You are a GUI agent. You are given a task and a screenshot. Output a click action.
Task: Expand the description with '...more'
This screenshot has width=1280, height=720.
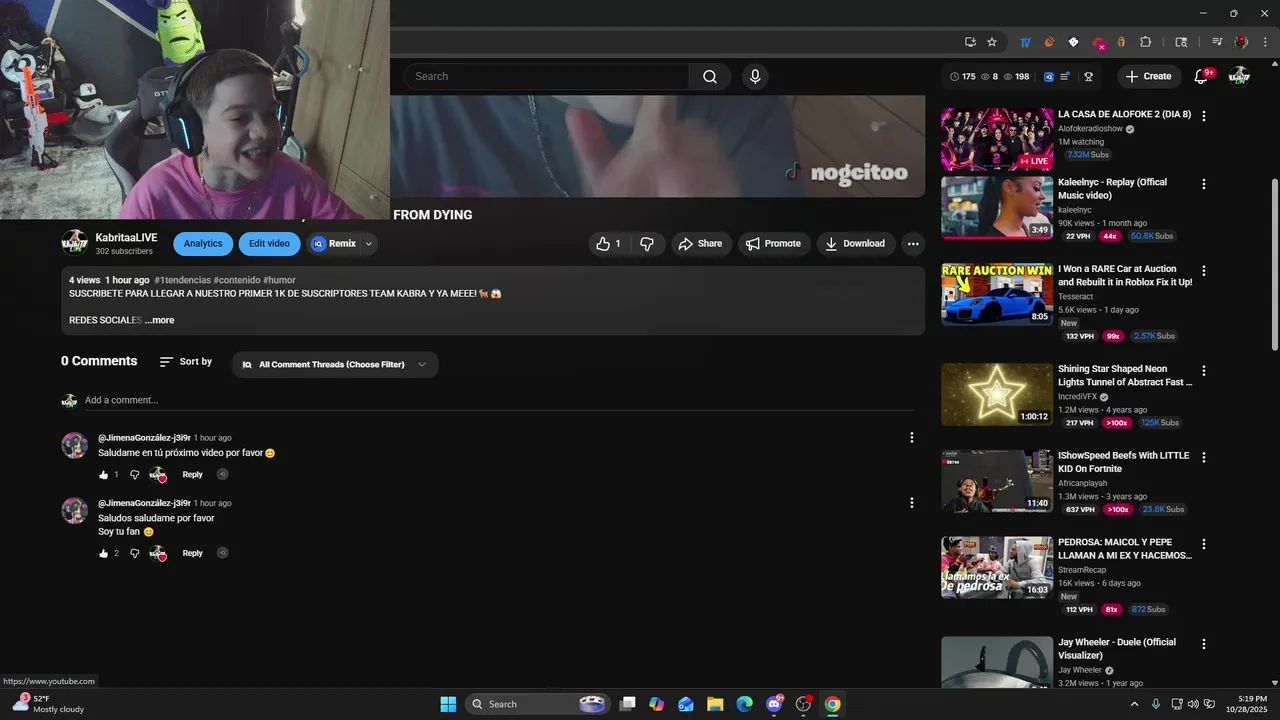tap(159, 320)
